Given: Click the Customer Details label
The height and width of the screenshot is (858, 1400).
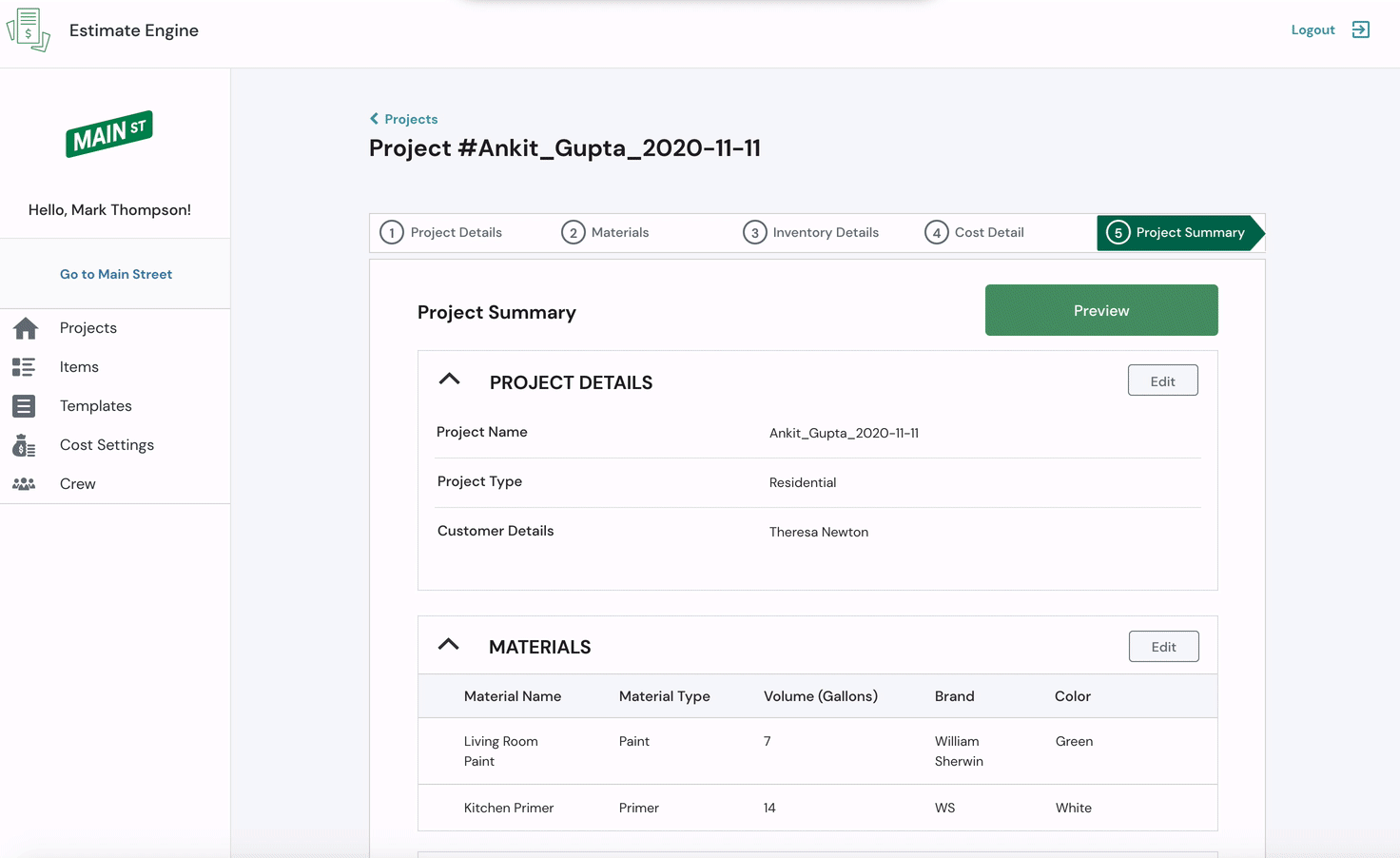Looking at the screenshot, I should (x=496, y=531).
